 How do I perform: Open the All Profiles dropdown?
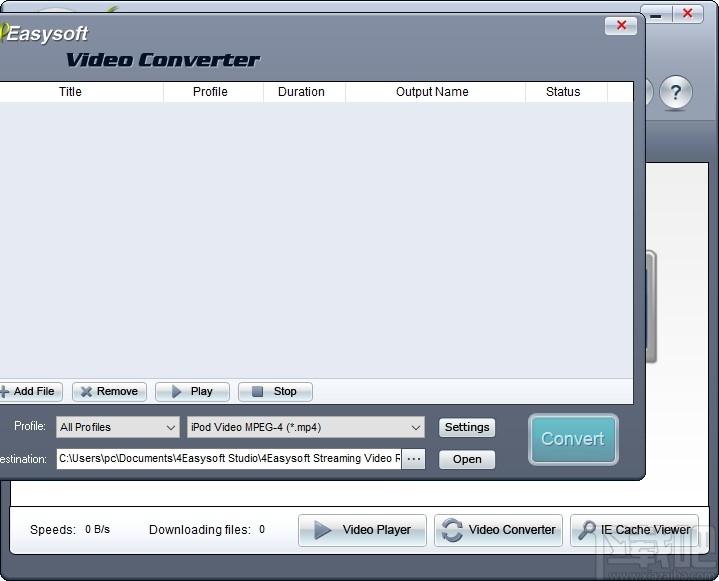pos(118,427)
